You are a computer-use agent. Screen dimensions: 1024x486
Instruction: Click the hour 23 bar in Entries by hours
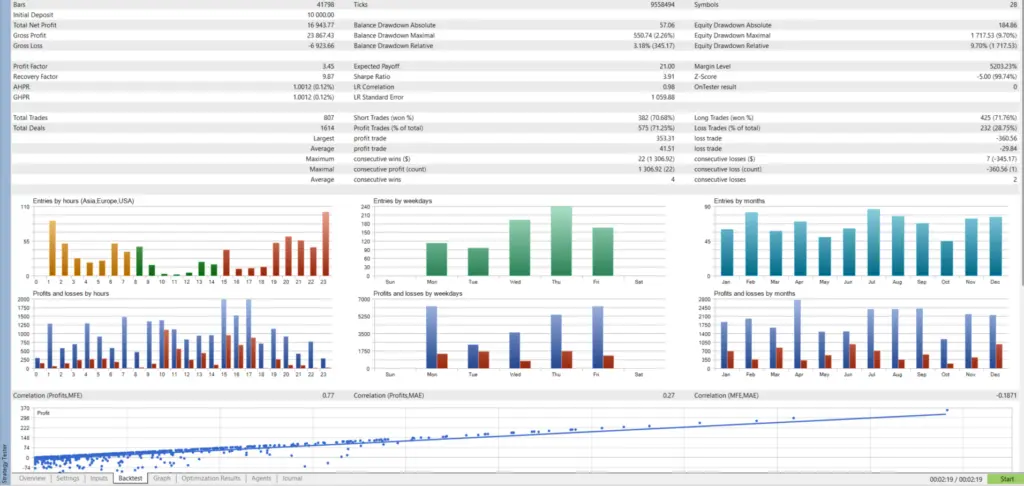pos(325,244)
